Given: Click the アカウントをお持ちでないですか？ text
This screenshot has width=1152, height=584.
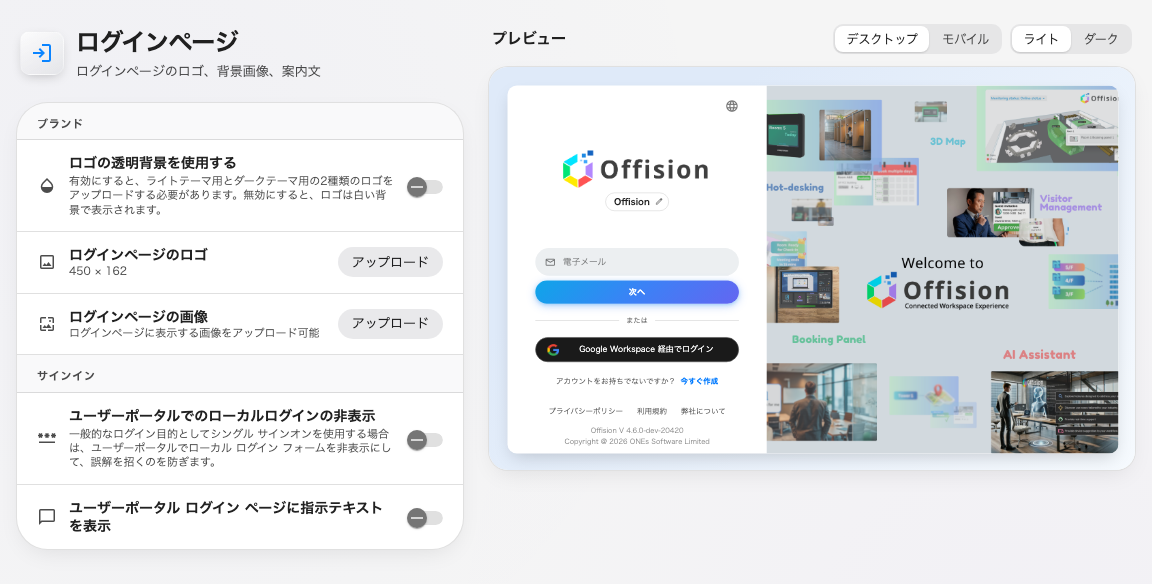Looking at the screenshot, I should coord(615,381).
